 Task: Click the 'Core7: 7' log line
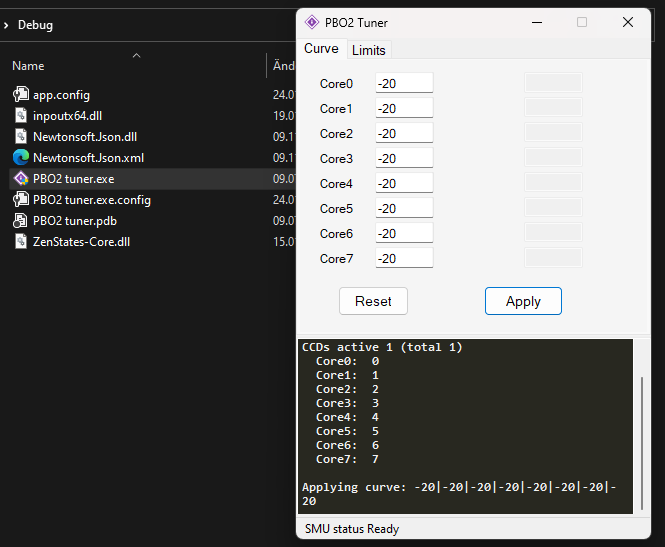(x=347, y=459)
